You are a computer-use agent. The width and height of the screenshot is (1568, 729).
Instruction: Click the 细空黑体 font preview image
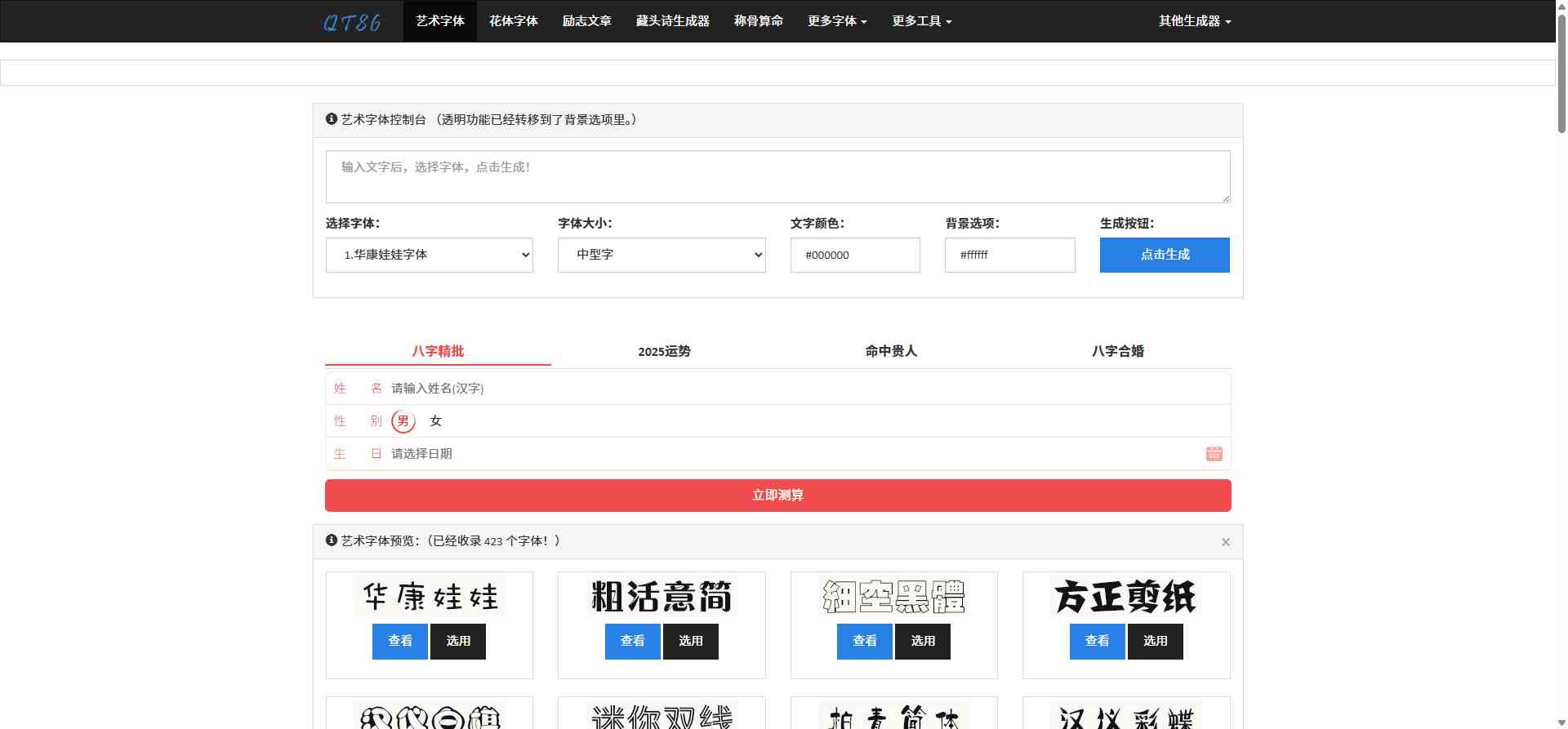tap(893, 597)
